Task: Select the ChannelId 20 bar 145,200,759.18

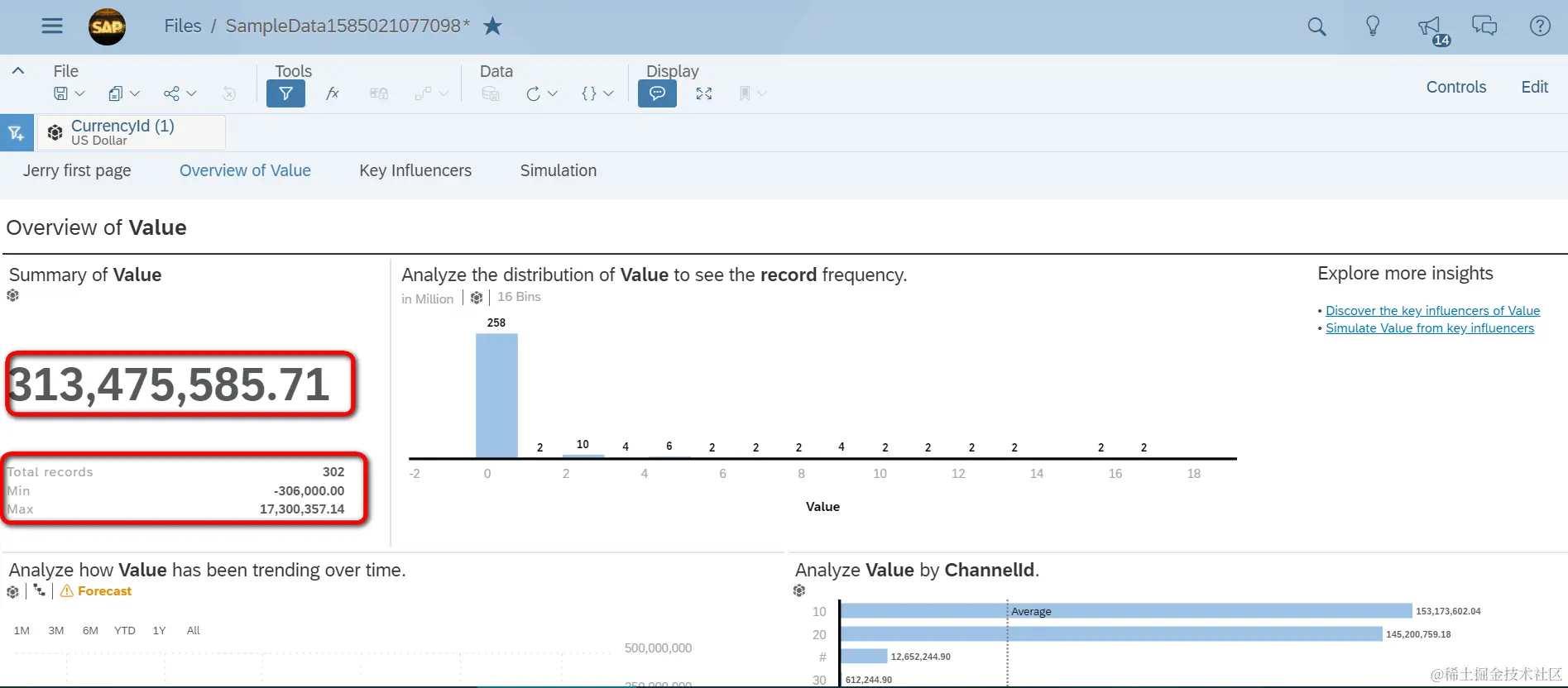Action: click(x=1111, y=634)
